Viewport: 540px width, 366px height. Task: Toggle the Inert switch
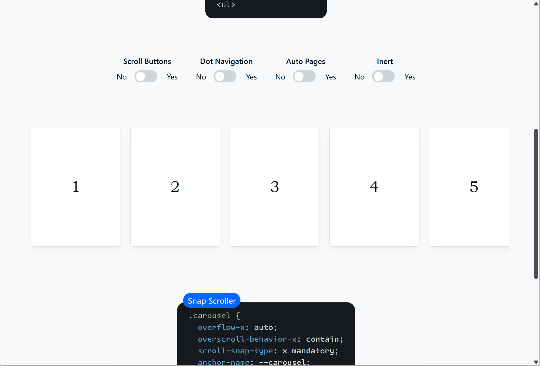click(x=384, y=76)
